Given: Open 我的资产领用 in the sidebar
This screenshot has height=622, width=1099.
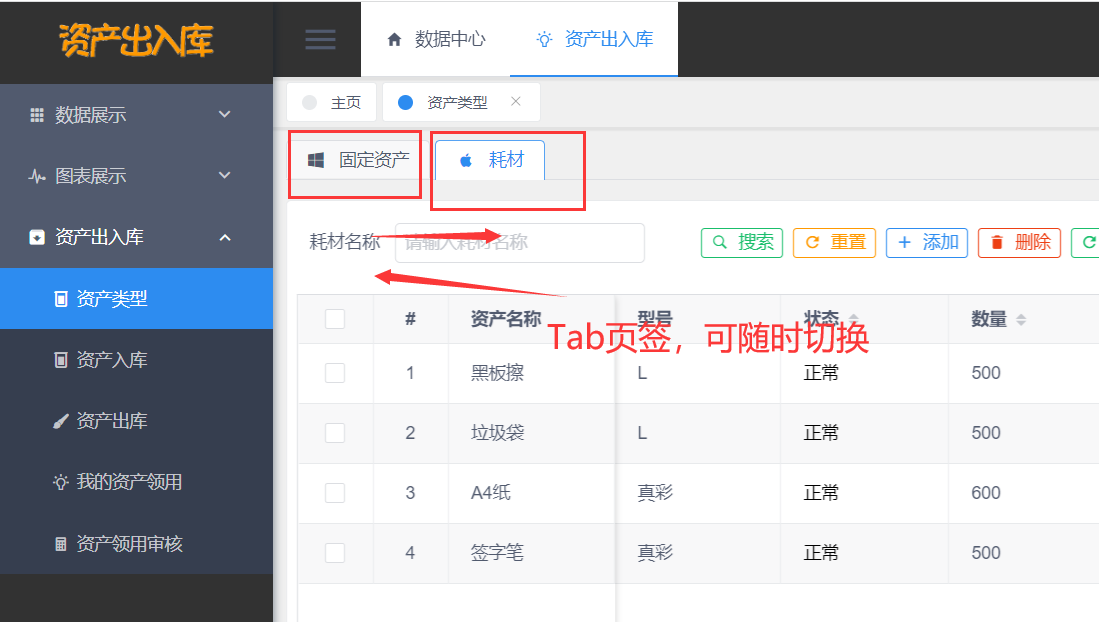Looking at the screenshot, I should 137,482.
